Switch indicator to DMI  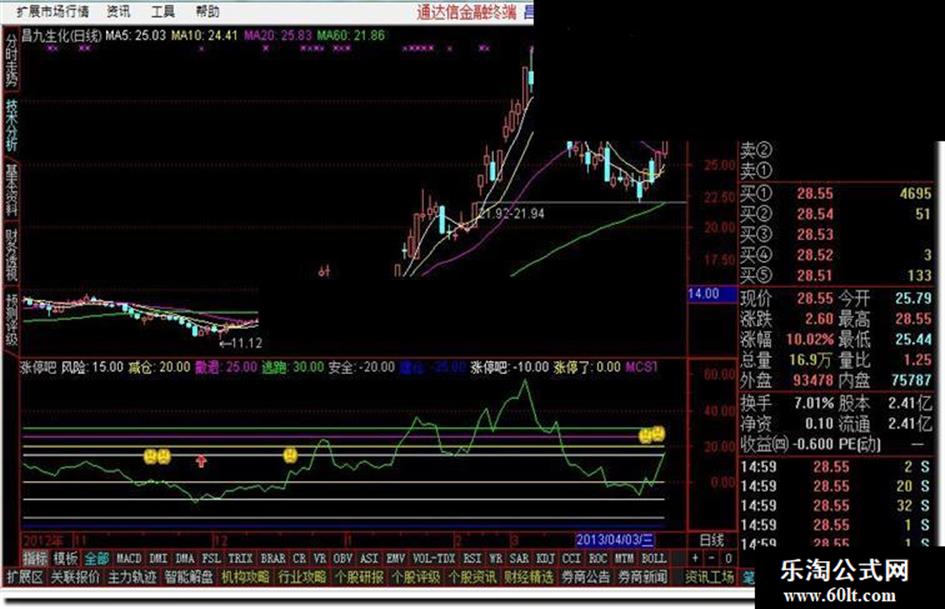point(158,558)
